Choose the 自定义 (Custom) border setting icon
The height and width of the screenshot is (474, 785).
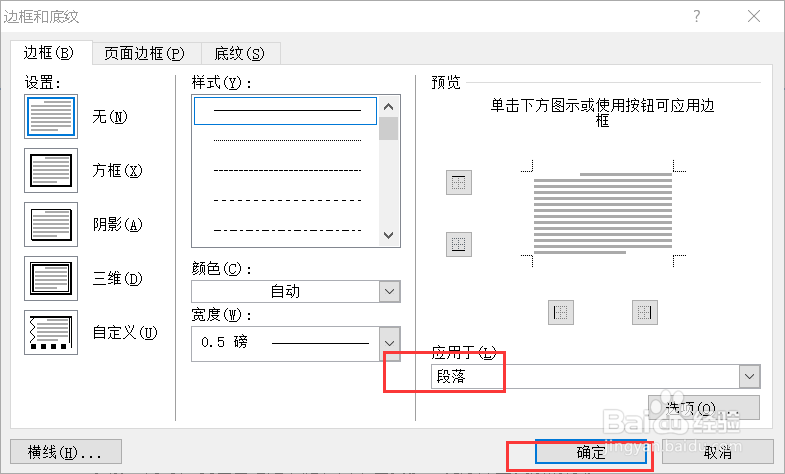click(x=51, y=333)
